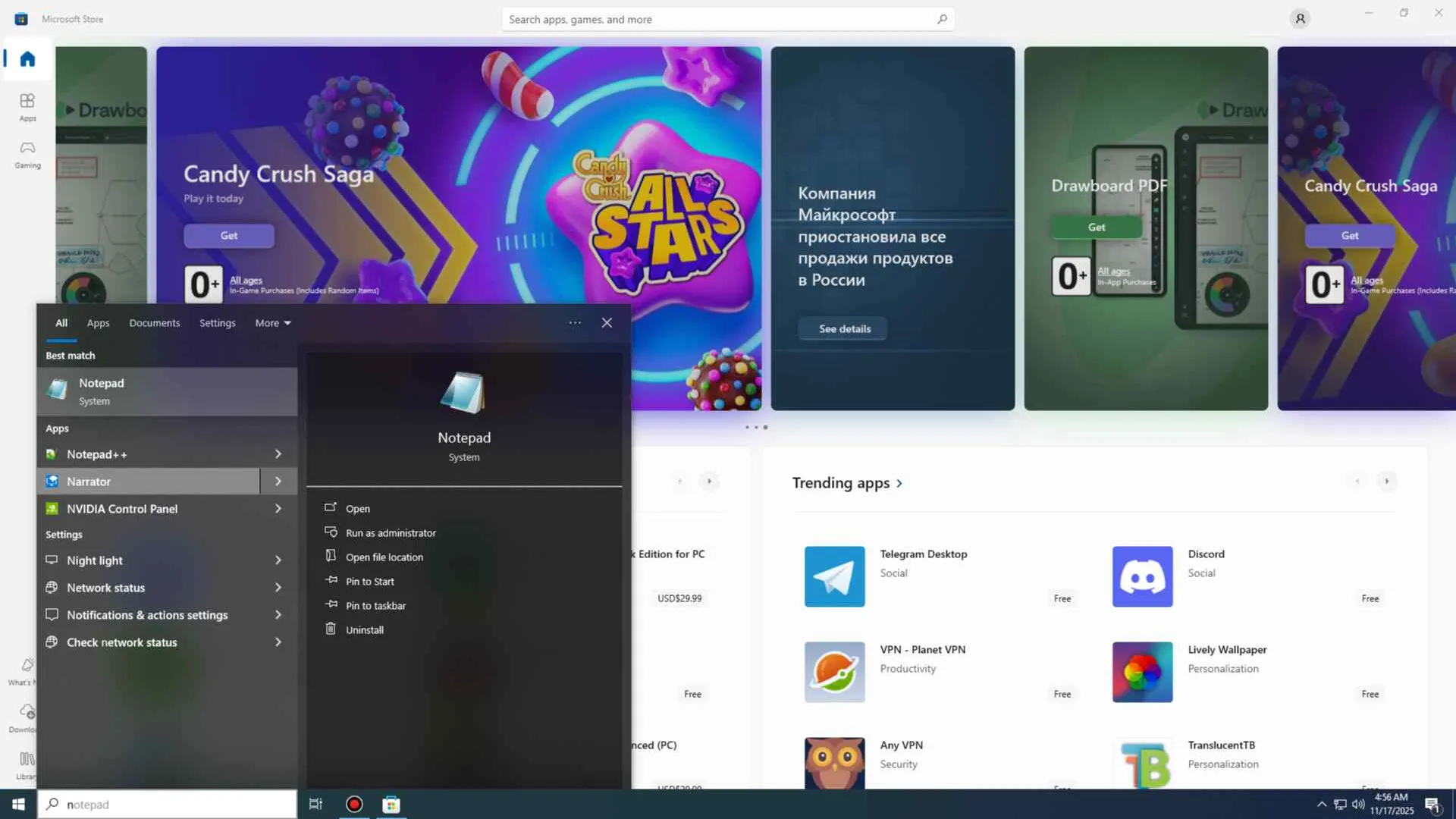Select Run as administrator for Notepad
Image resolution: width=1456 pixels, height=819 pixels.
(x=391, y=533)
